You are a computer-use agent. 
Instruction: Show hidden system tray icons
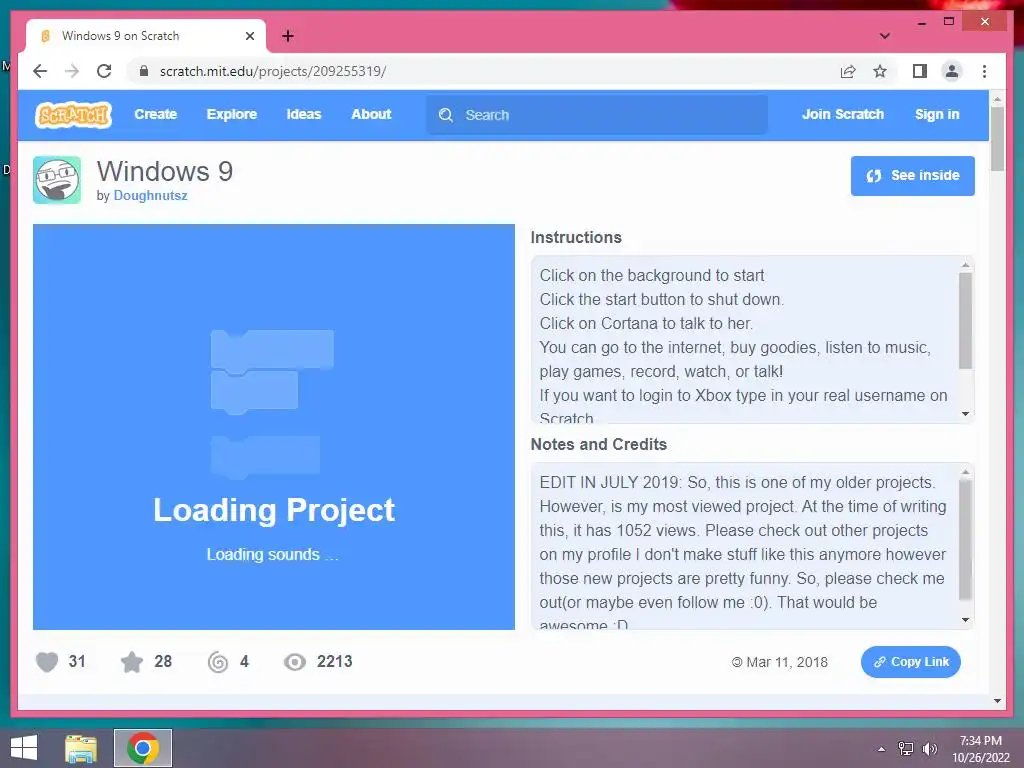tap(882, 749)
